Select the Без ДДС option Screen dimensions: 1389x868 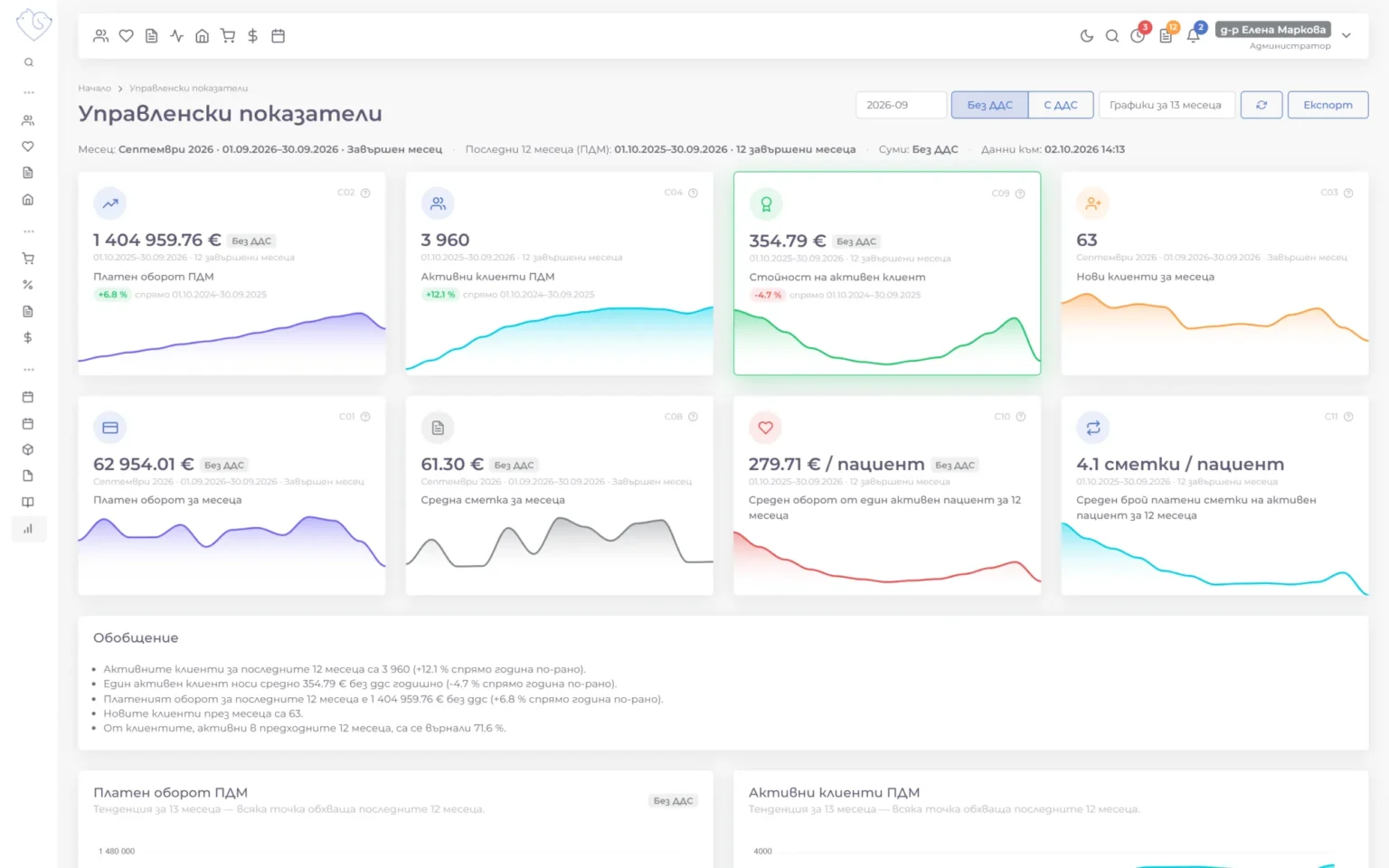989,105
